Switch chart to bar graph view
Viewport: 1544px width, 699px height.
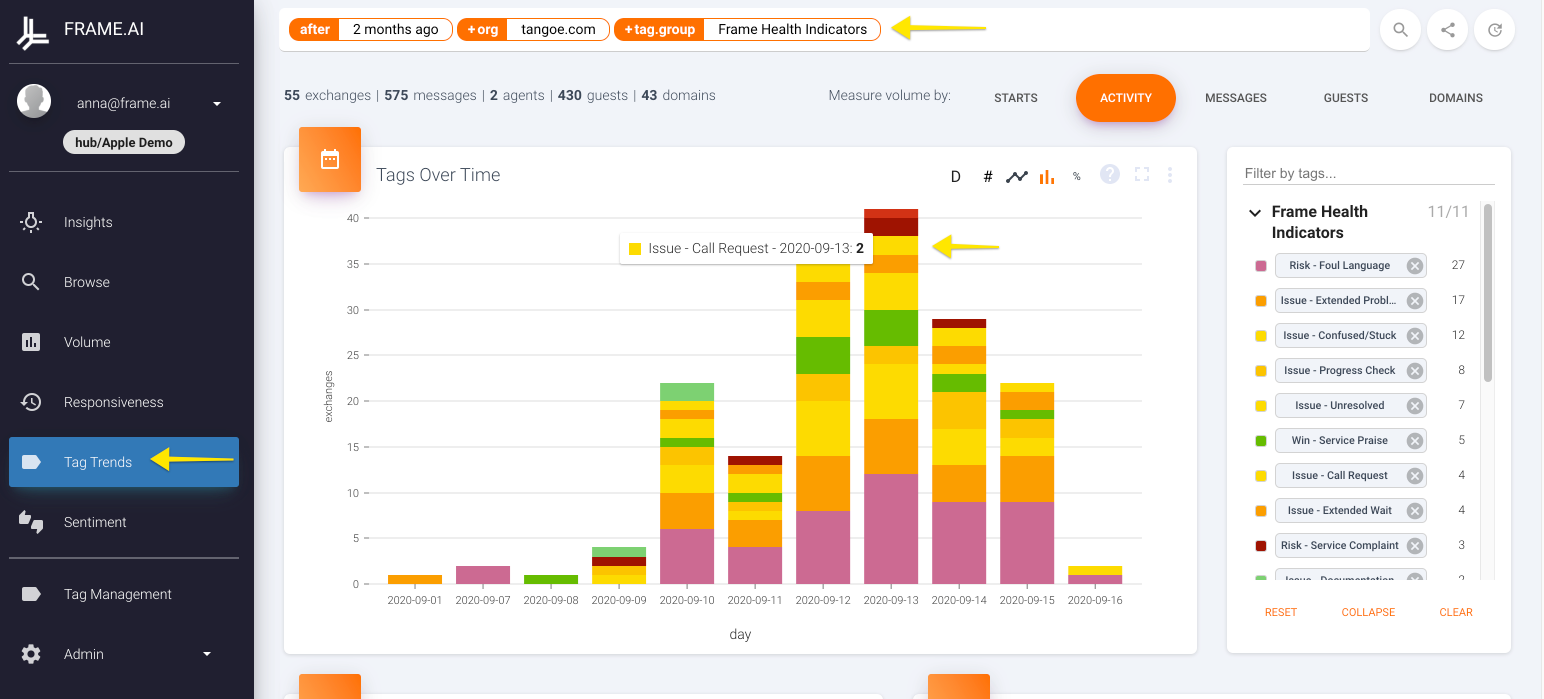click(x=1047, y=176)
